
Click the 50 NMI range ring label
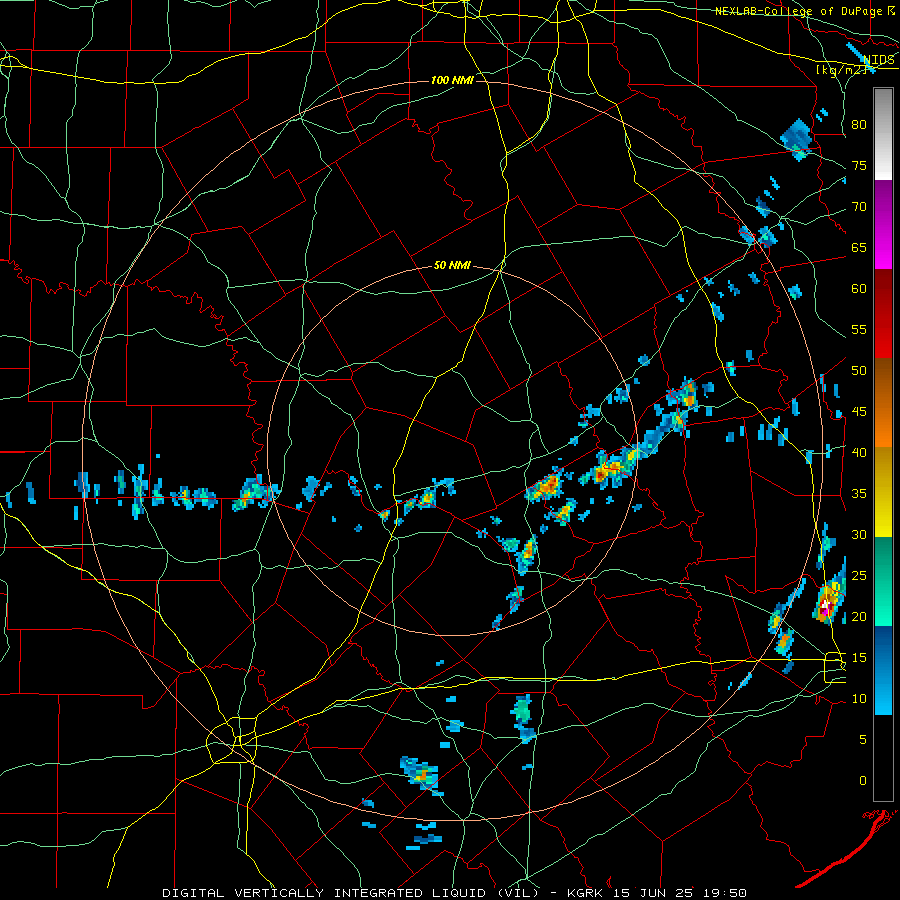pyautogui.click(x=452, y=265)
